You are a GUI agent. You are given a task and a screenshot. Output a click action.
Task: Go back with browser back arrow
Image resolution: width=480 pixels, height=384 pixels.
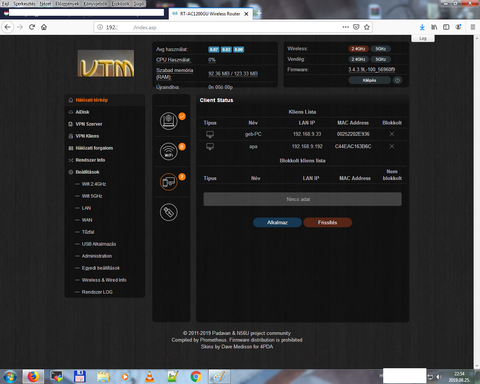pyautogui.click(x=7, y=27)
